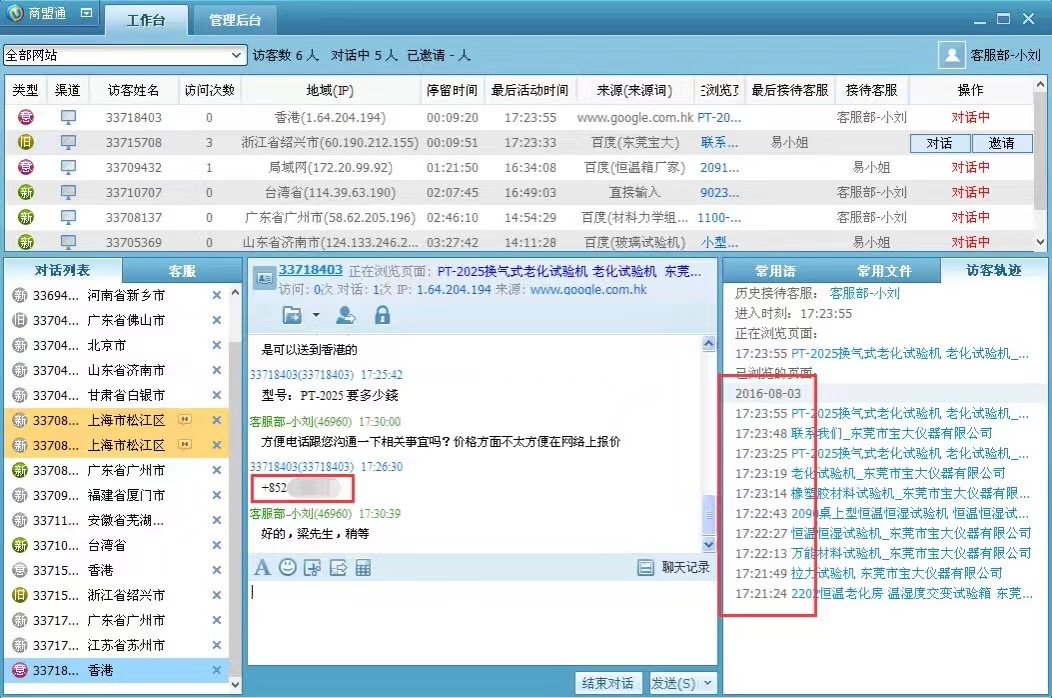Open the 全部网站 site filter dropdown

237,55
